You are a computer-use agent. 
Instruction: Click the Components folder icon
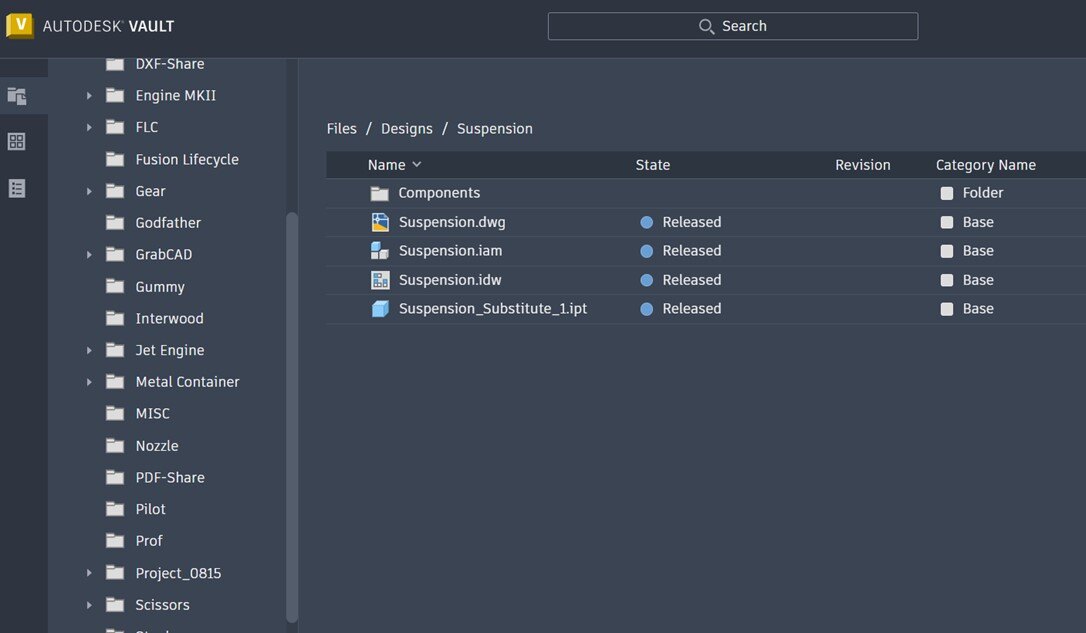click(380, 192)
